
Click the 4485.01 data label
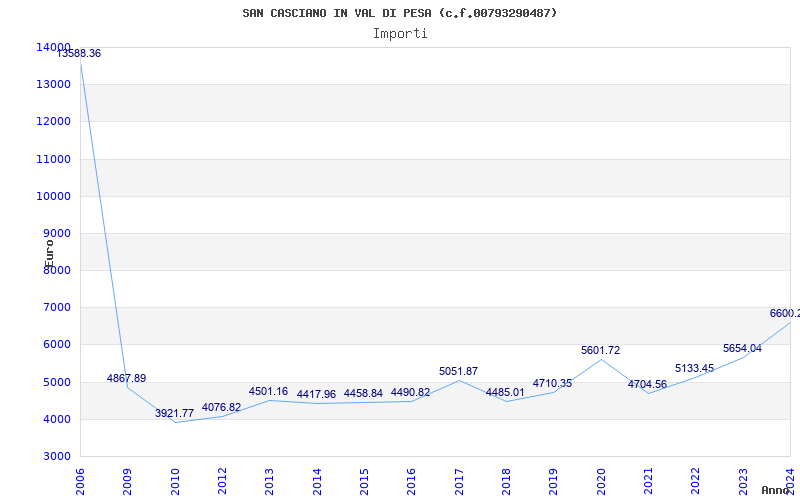pyautogui.click(x=505, y=392)
